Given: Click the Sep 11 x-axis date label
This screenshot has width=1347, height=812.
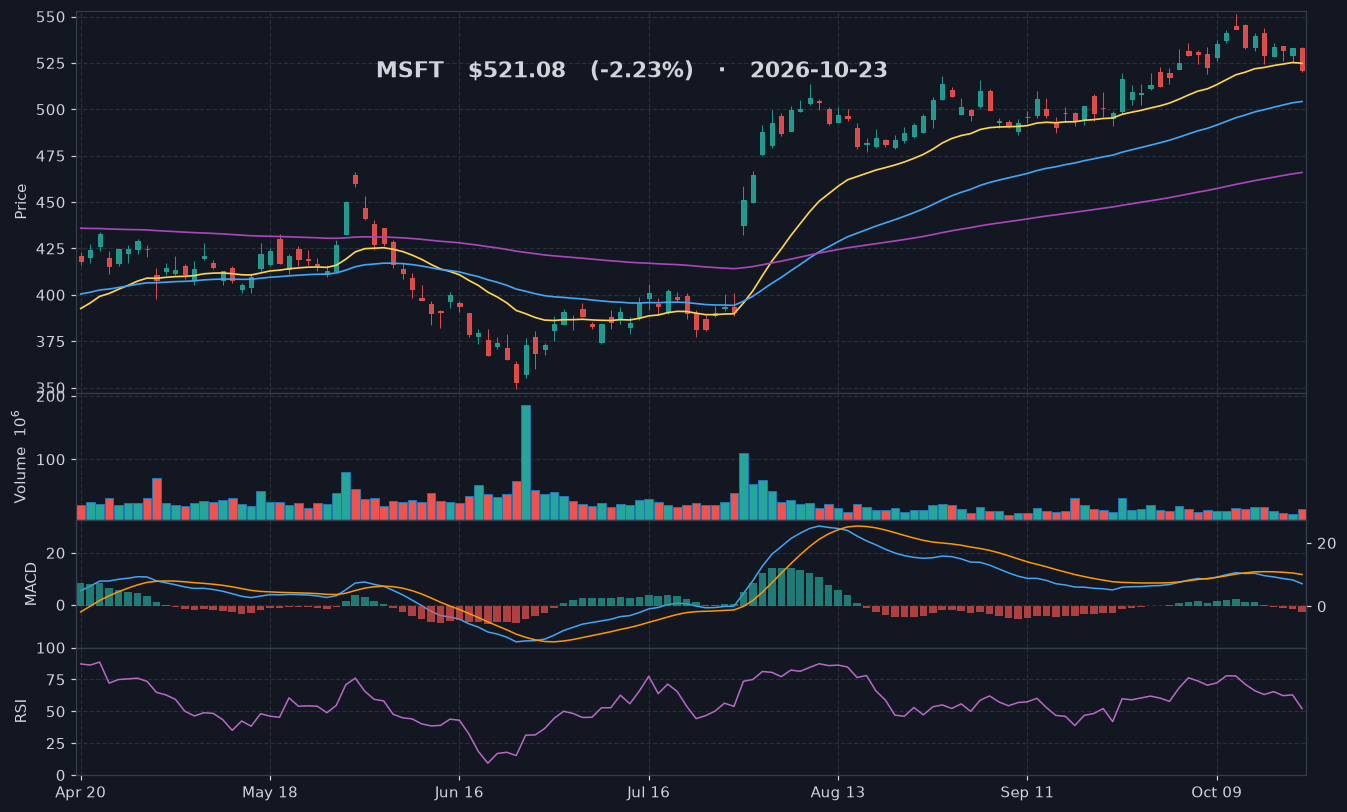Looking at the screenshot, I should coord(1027,792).
